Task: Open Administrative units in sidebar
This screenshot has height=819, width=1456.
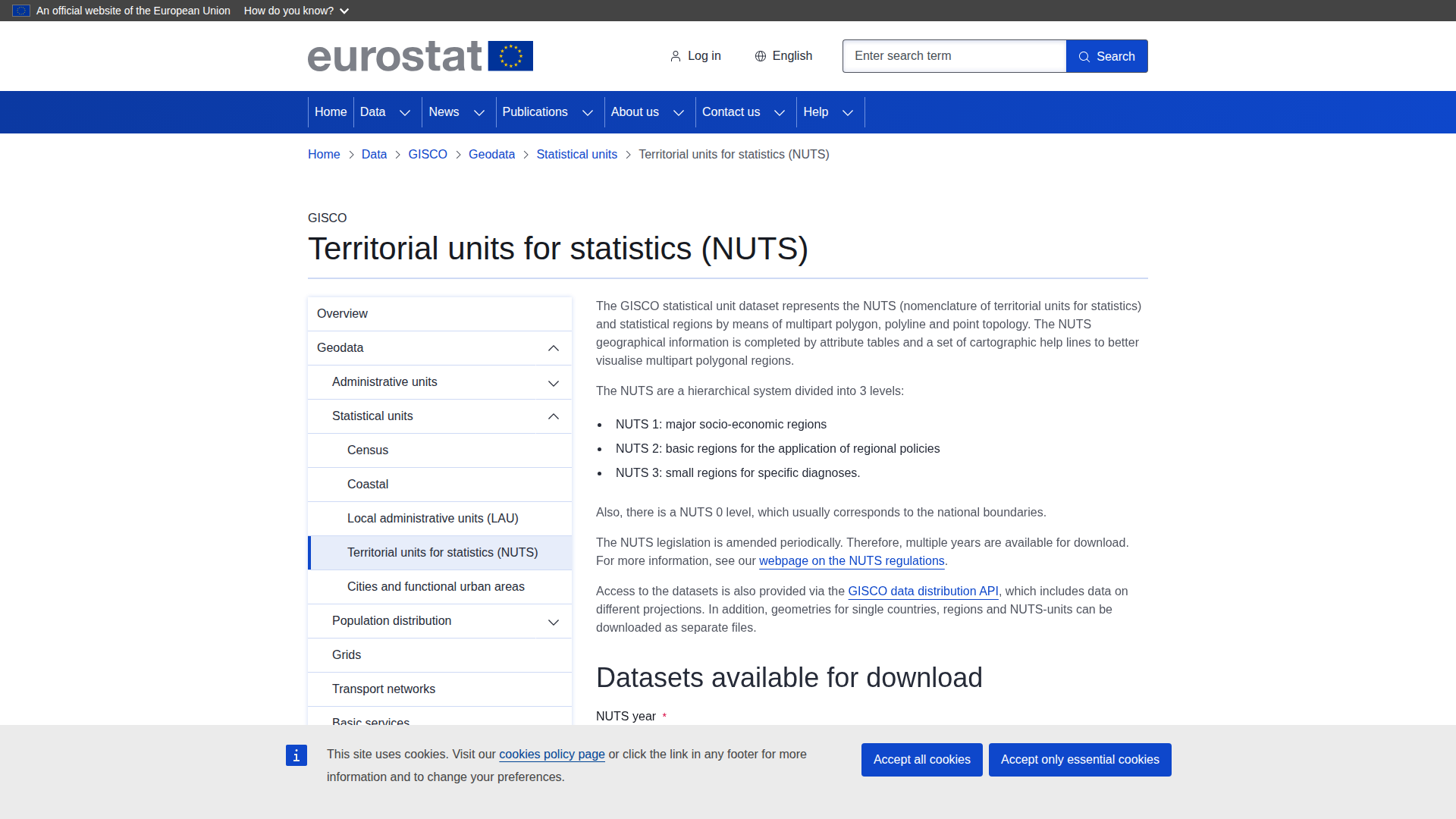Action: pyautogui.click(x=384, y=382)
